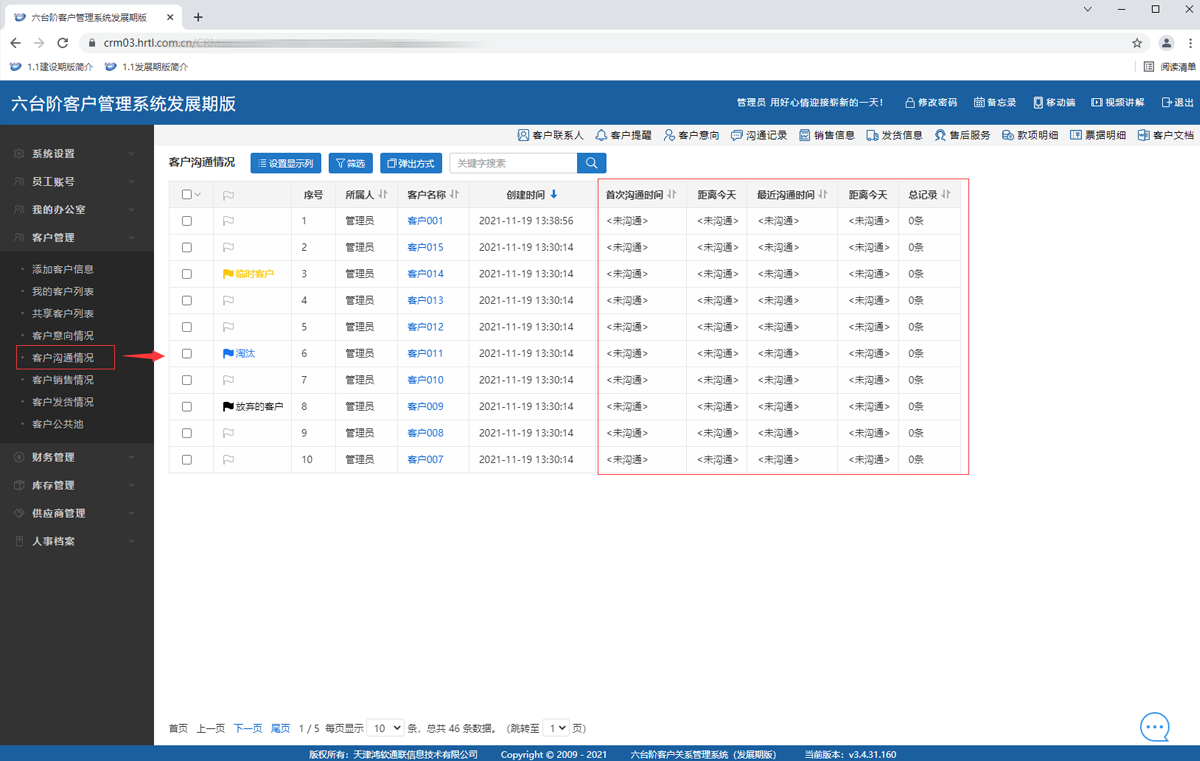
Task: Open 客户联系人 toolbar item
Action: [550, 135]
